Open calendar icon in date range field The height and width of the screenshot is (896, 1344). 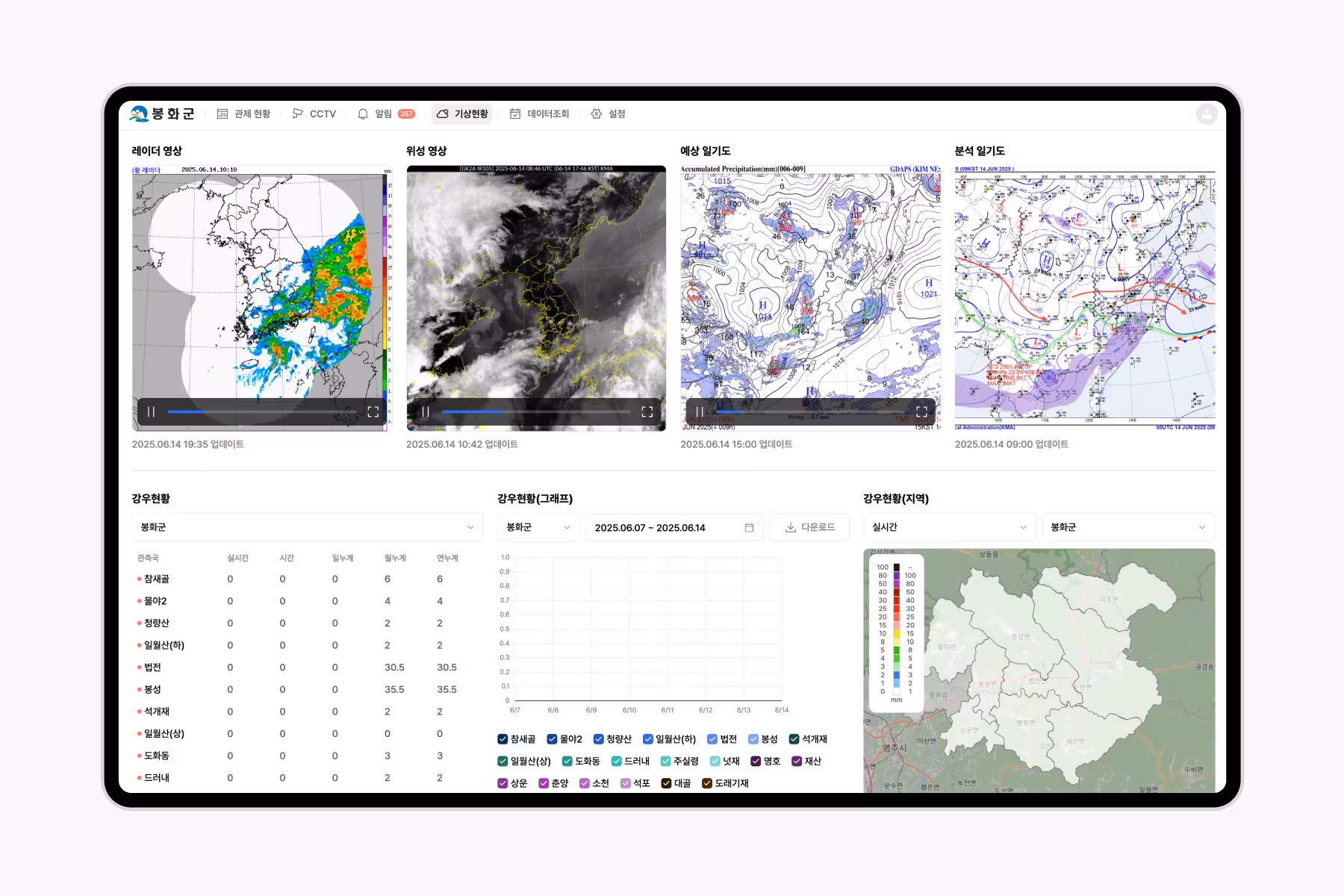point(749,528)
